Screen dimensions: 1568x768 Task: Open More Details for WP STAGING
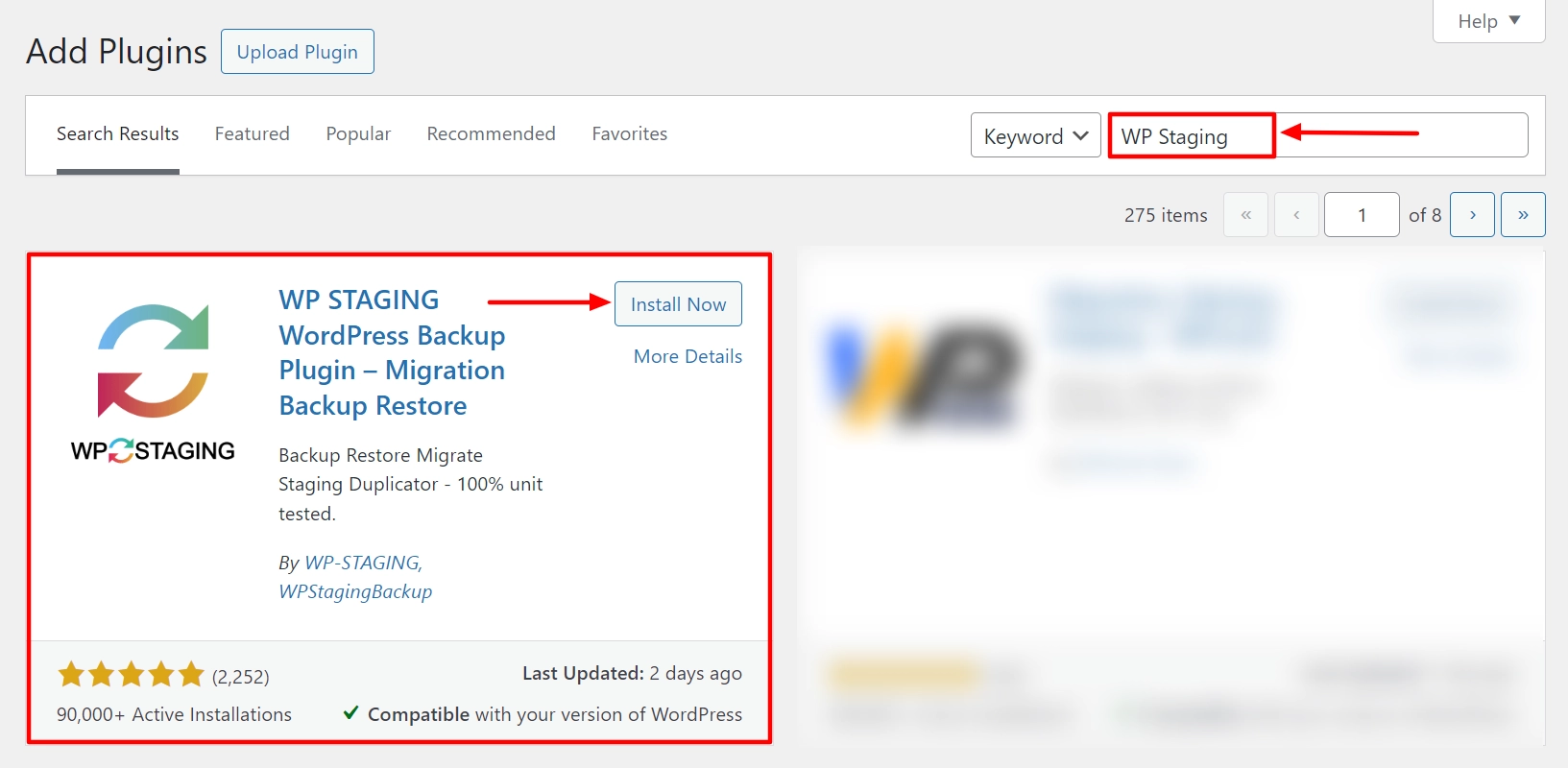[x=688, y=356]
